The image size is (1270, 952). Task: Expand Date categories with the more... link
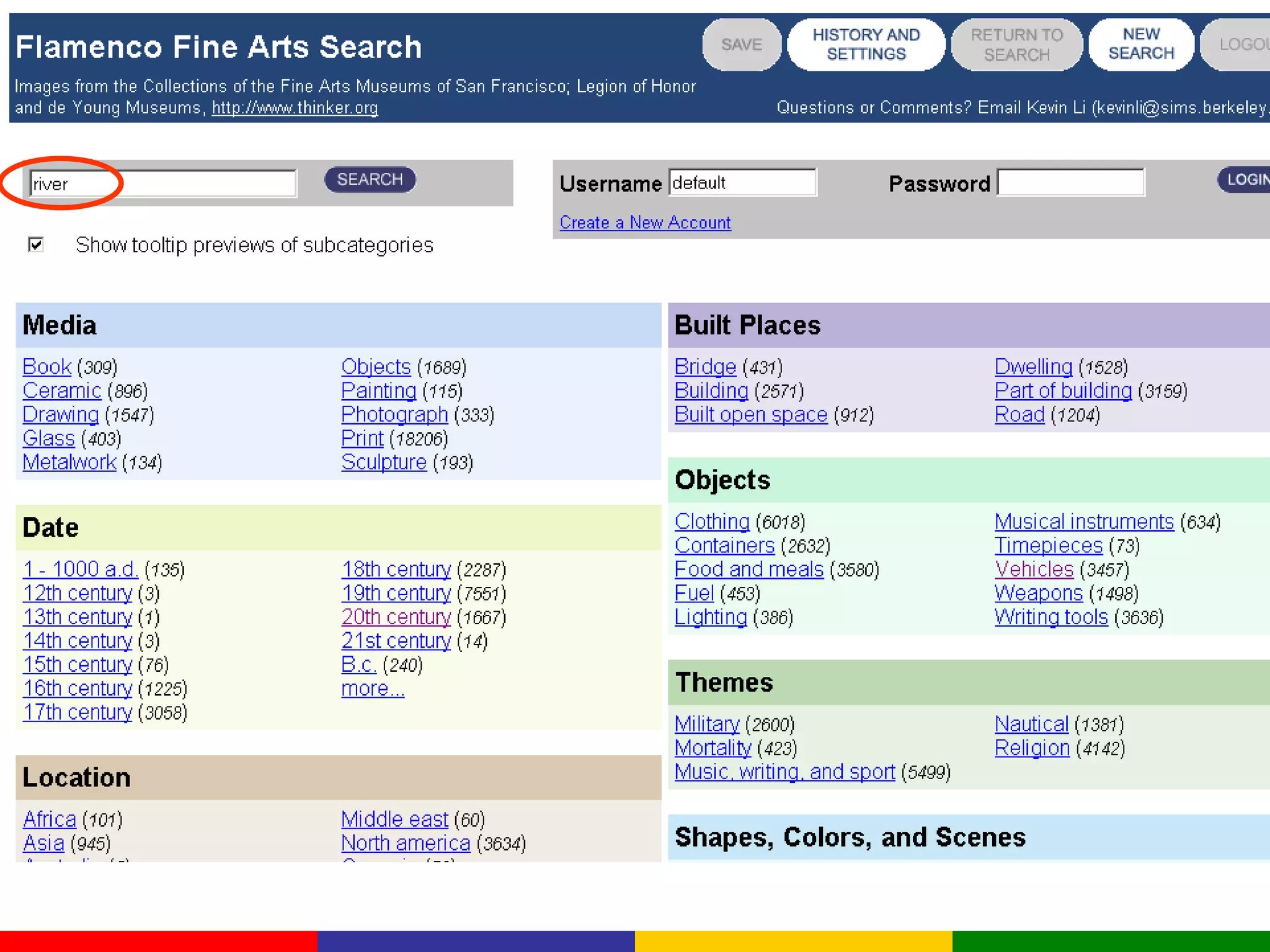[373, 689]
